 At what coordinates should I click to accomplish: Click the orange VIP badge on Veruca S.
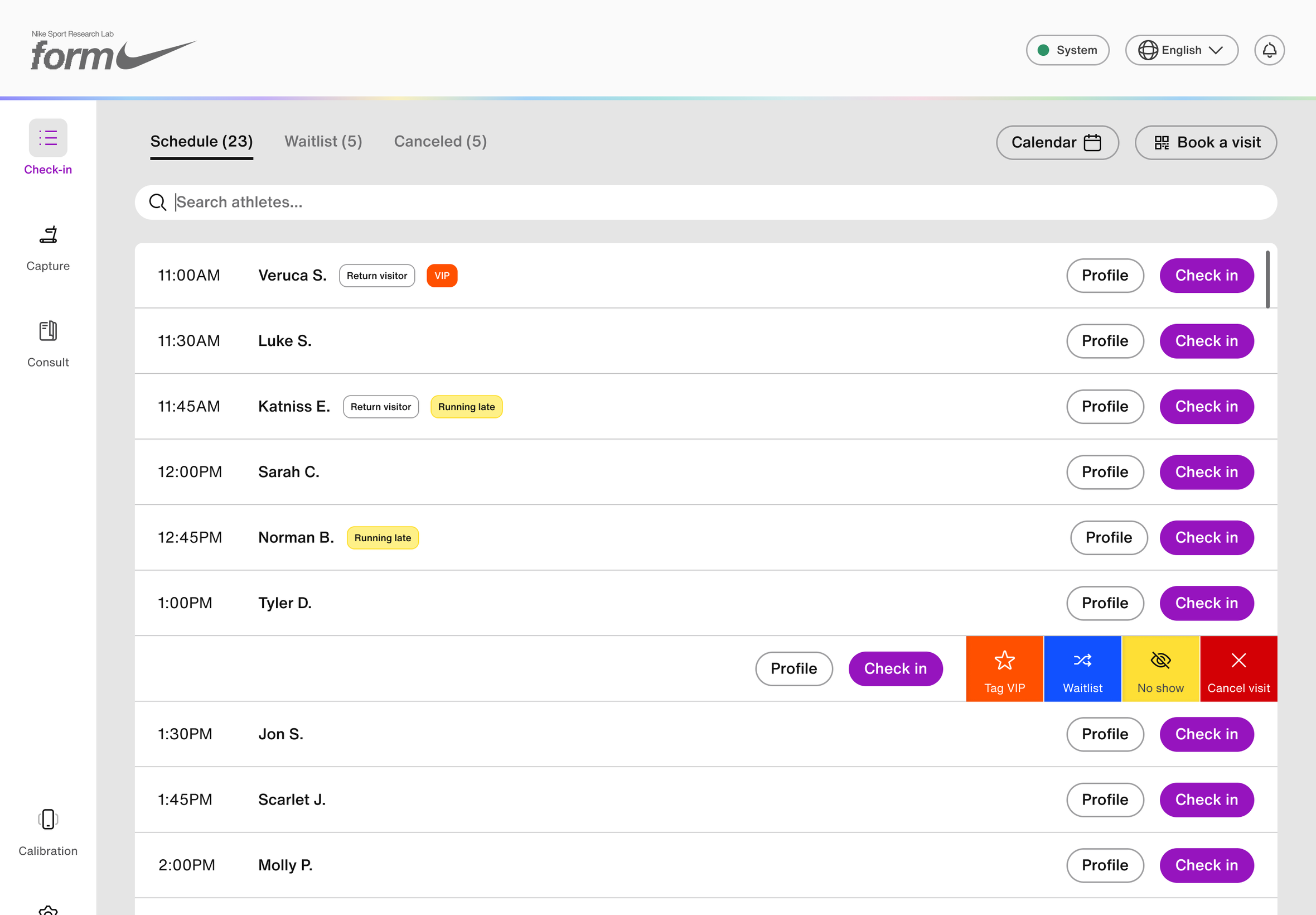442,276
